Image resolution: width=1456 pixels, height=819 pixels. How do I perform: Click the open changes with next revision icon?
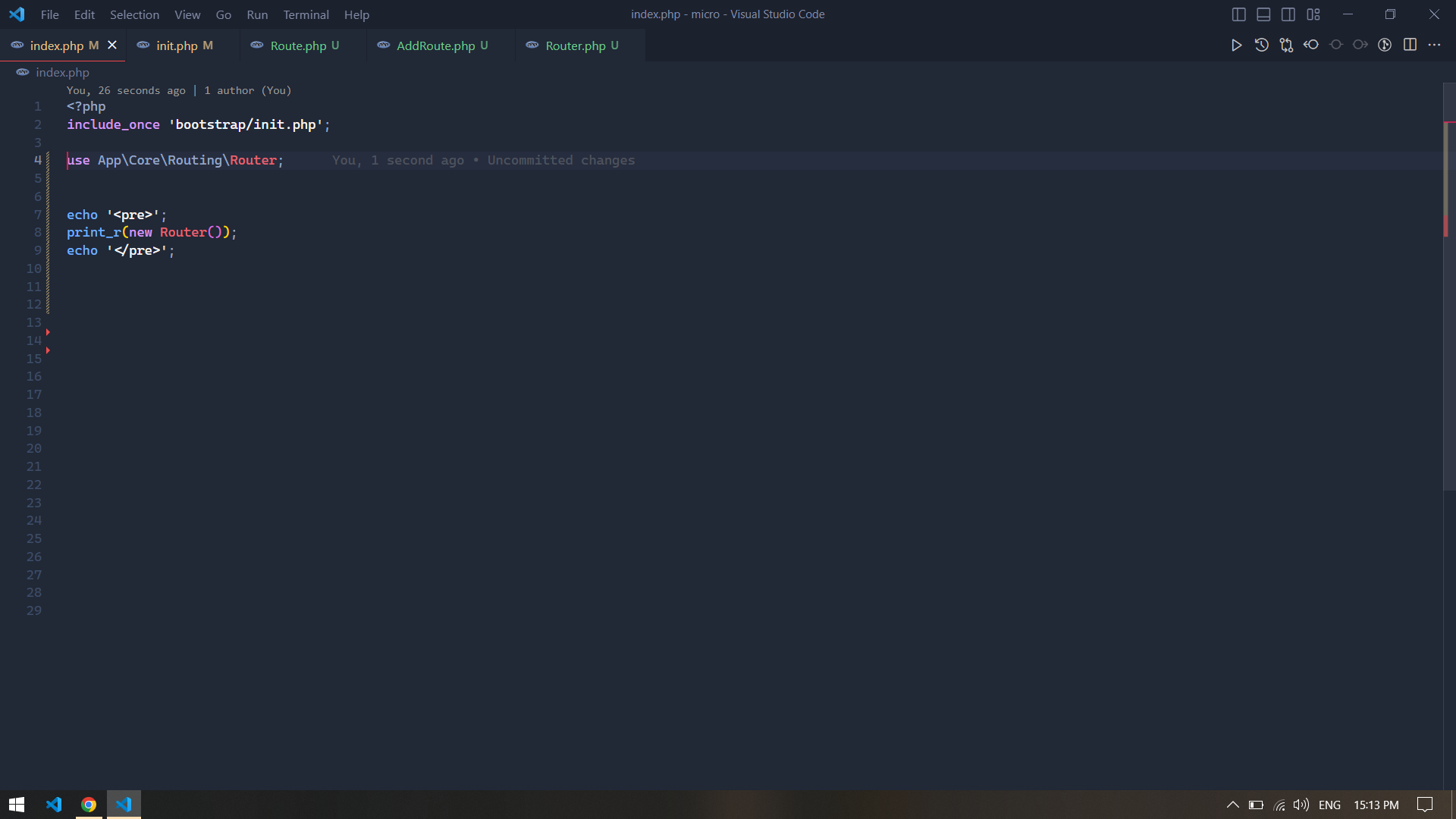pos(1360,45)
